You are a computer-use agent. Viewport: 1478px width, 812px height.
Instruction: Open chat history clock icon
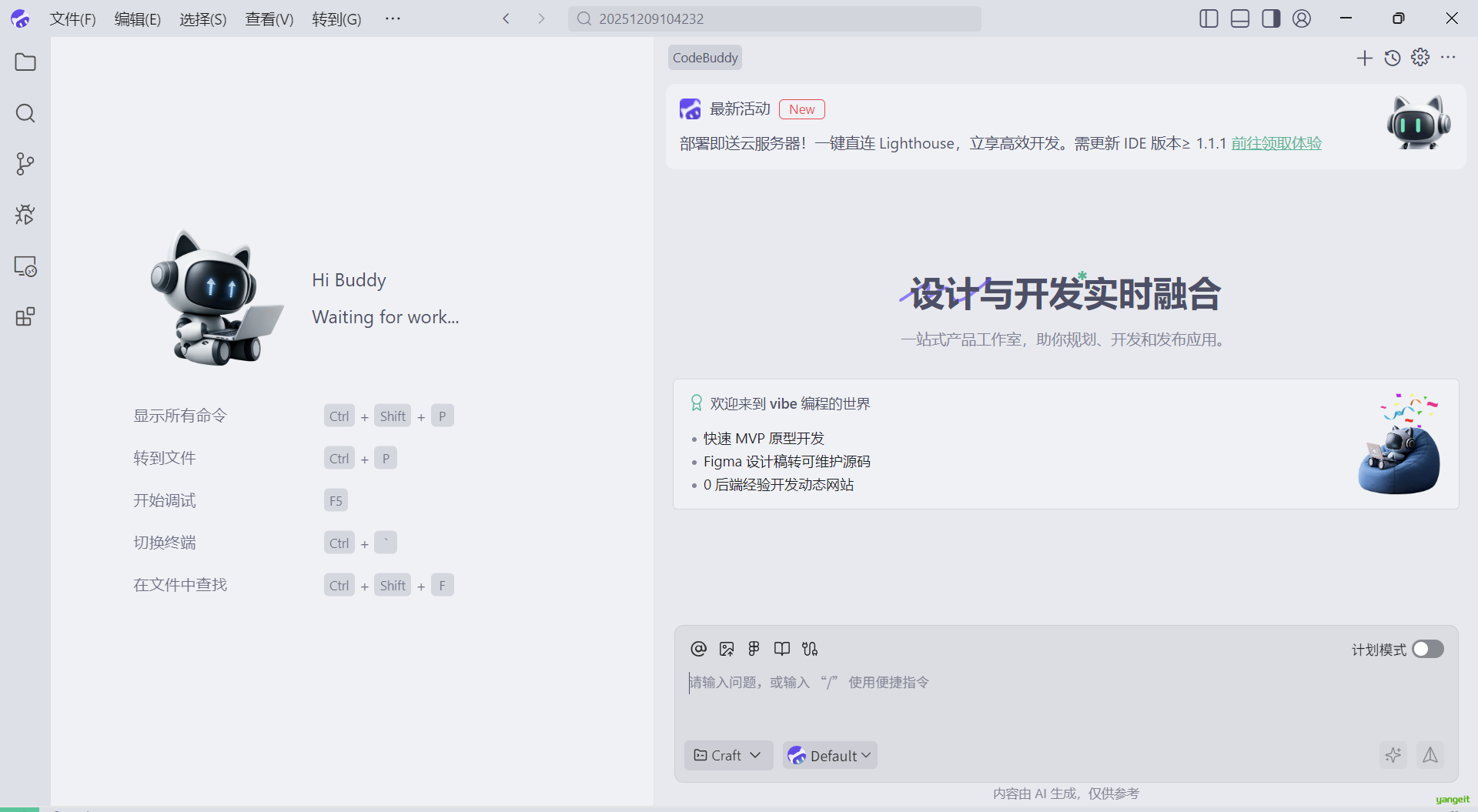point(1392,58)
